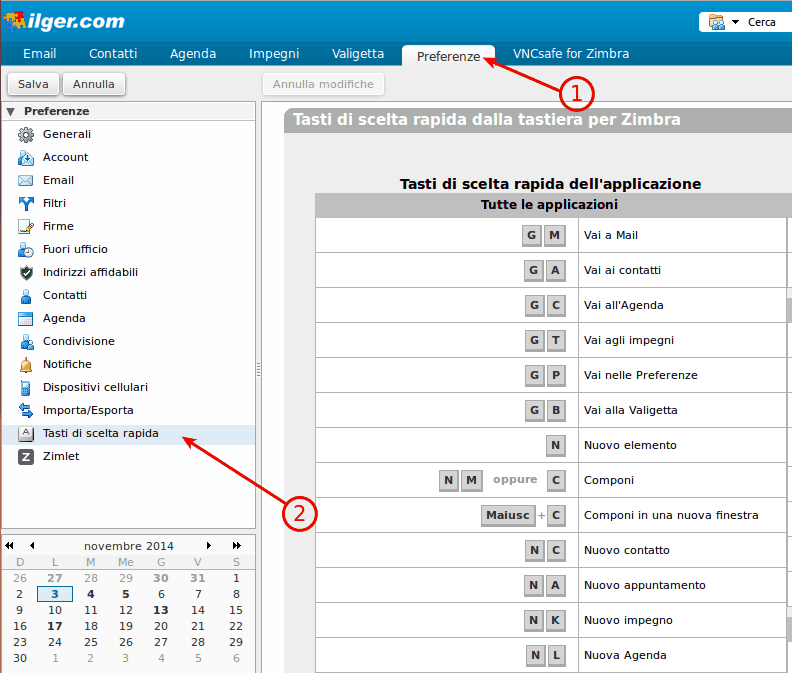This screenshot has width=792, height=673.
Task: Click the Zimlet Z icon
Action: [26, 456]
